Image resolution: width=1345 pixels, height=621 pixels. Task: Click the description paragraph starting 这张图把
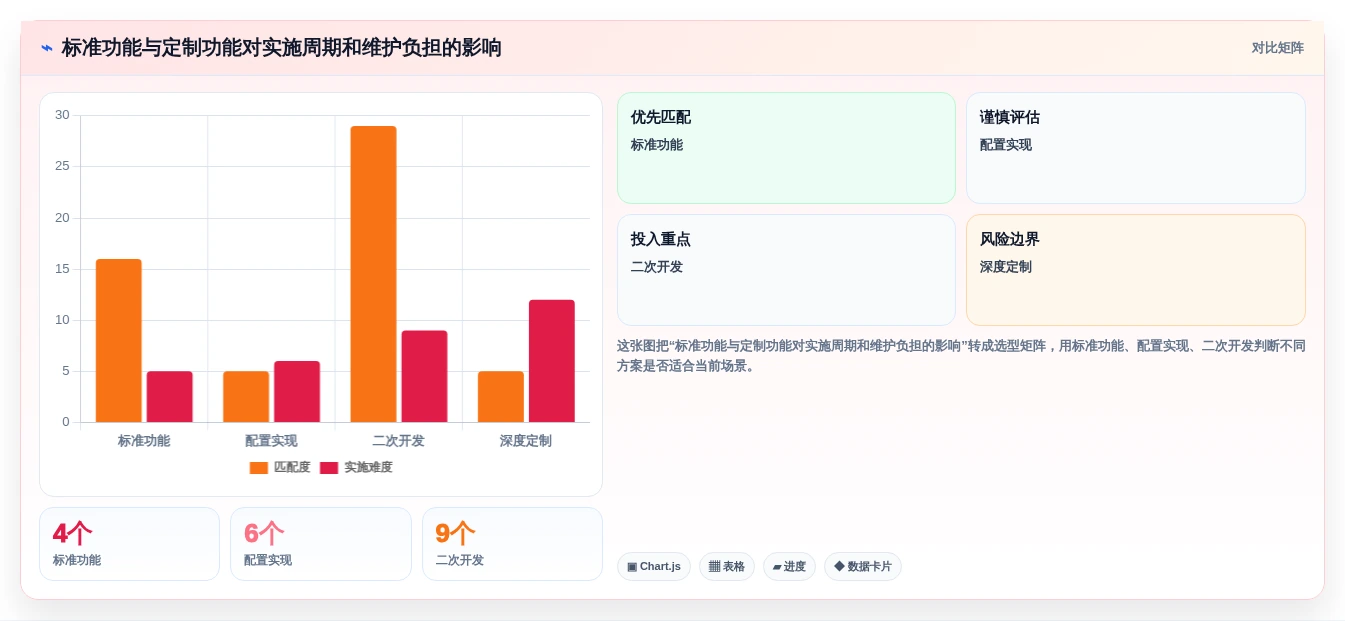[x=961, y=356]
